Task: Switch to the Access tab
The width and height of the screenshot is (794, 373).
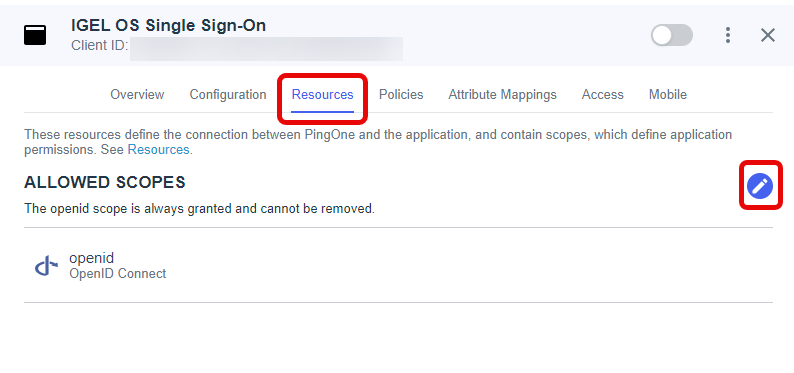Action: (x=603, y=95)
